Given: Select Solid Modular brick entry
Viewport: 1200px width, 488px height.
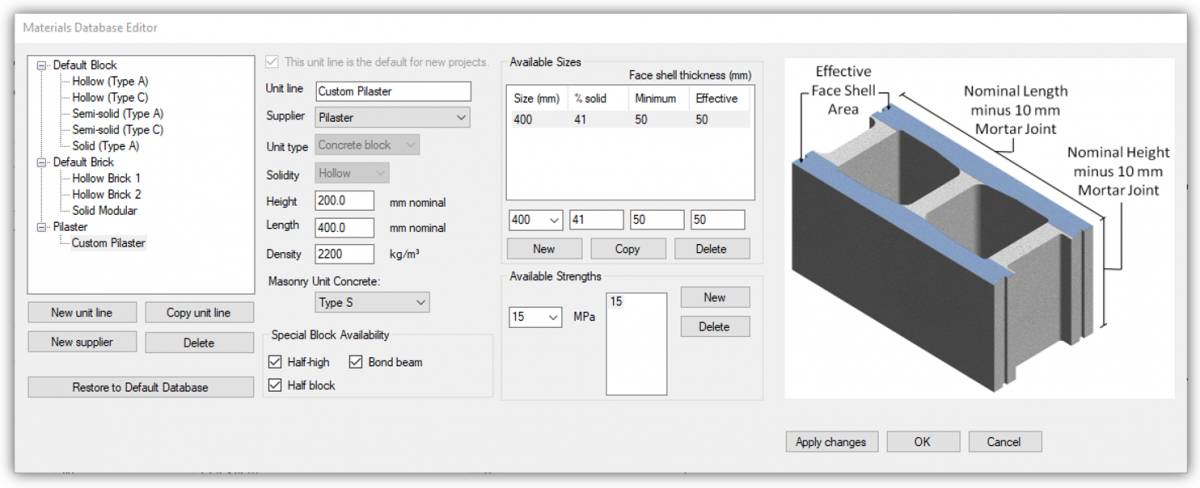Looking at the screenshot, I should [104, 211].
